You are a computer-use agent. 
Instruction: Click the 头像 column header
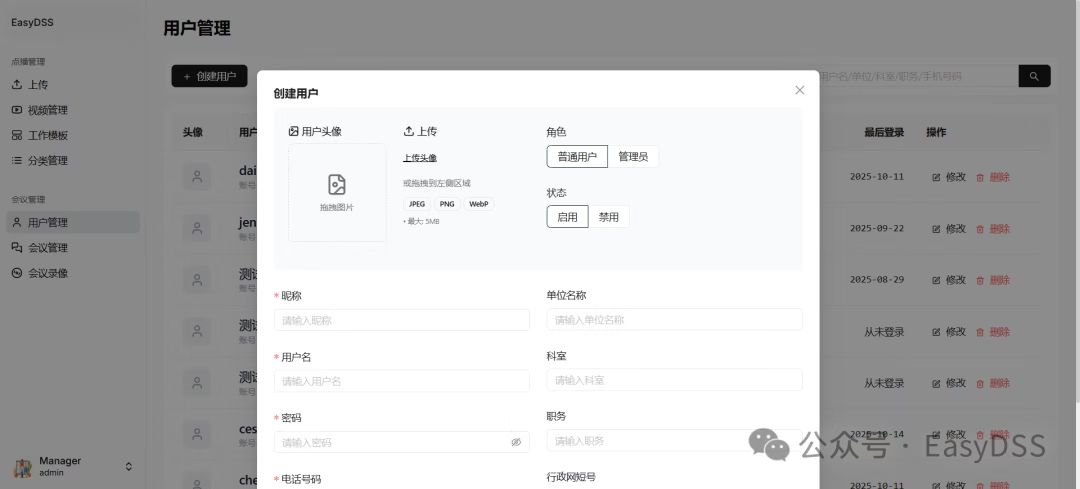coord(193,132)
